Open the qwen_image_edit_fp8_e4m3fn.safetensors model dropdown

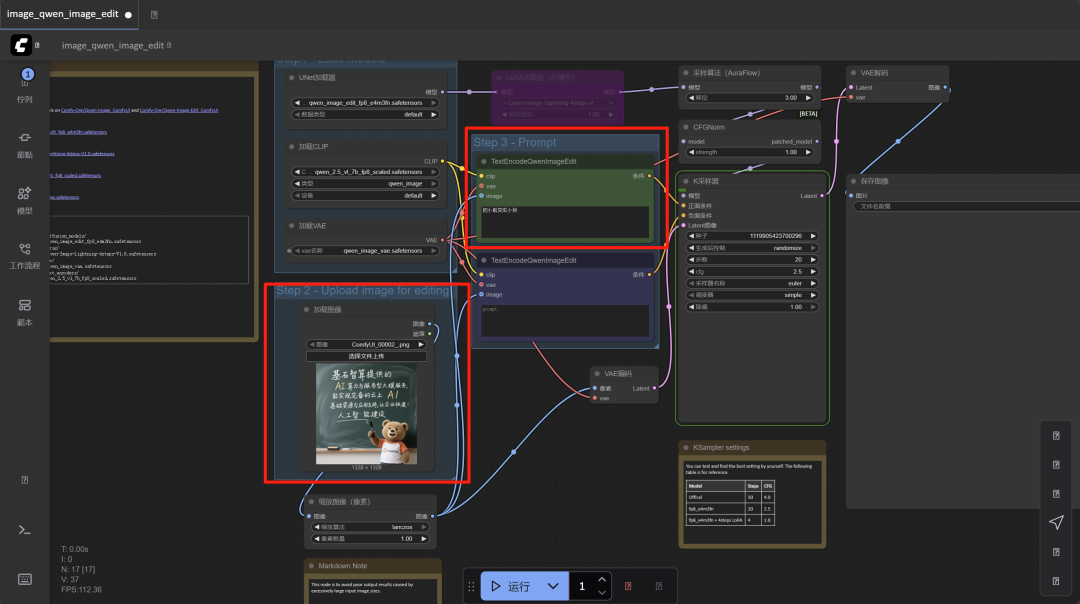pos(366,103)
